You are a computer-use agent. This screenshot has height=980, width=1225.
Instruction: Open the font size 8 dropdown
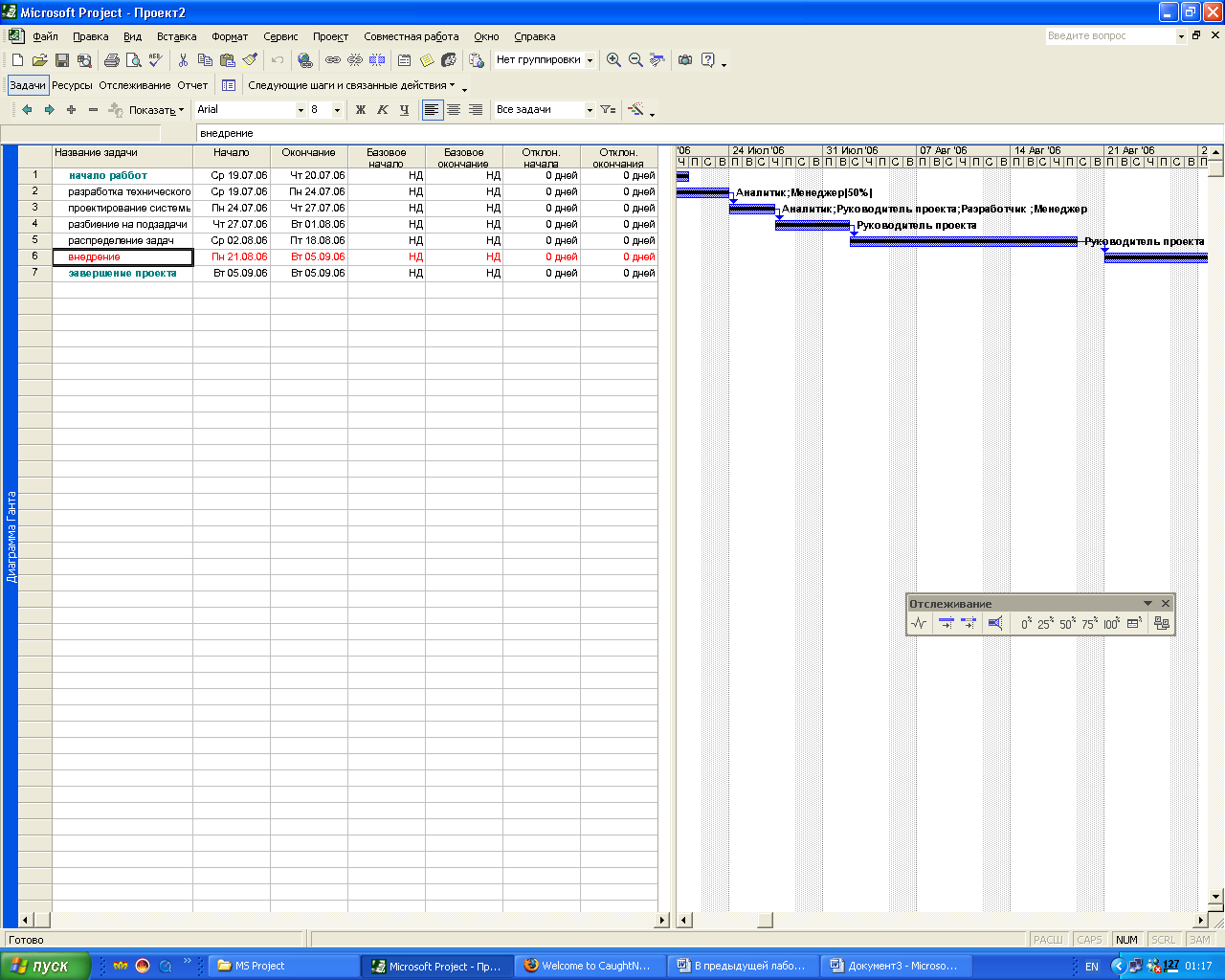pos(337,110)
